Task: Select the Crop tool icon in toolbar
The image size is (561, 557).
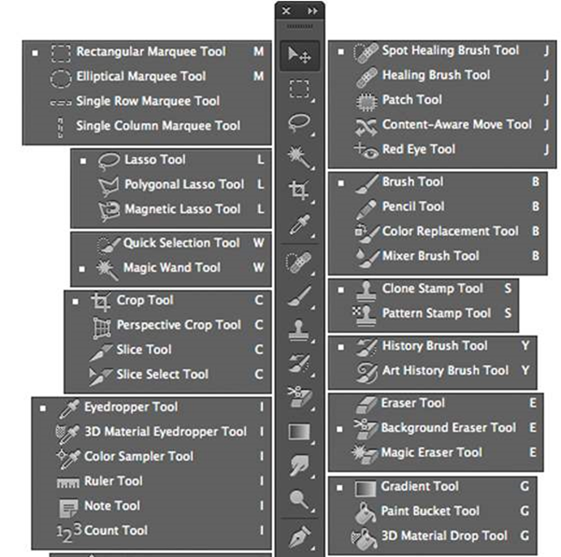Action: coord(299,190)
